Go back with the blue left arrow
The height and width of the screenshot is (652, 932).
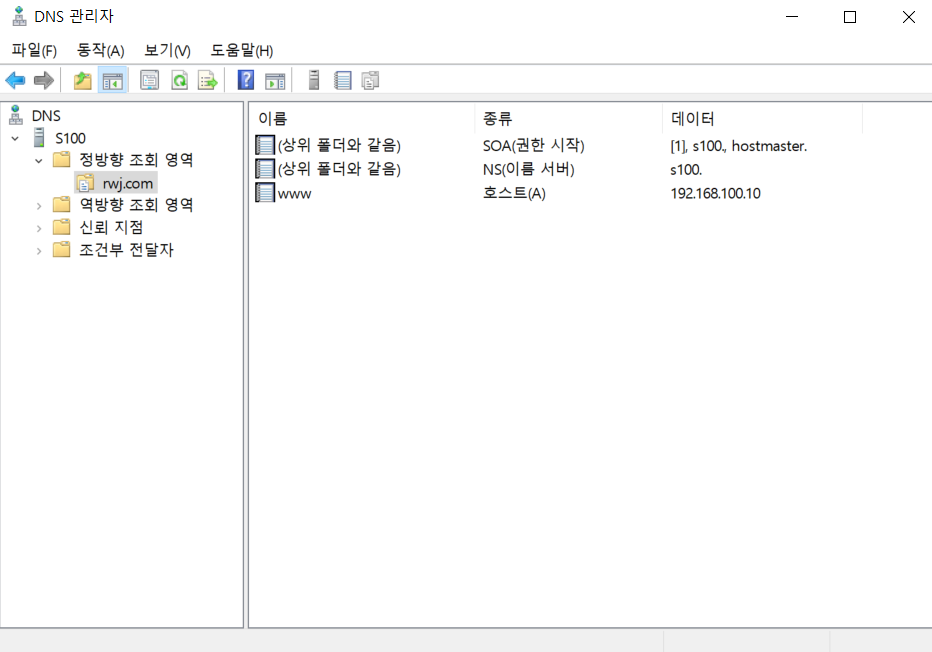(15, 80)
